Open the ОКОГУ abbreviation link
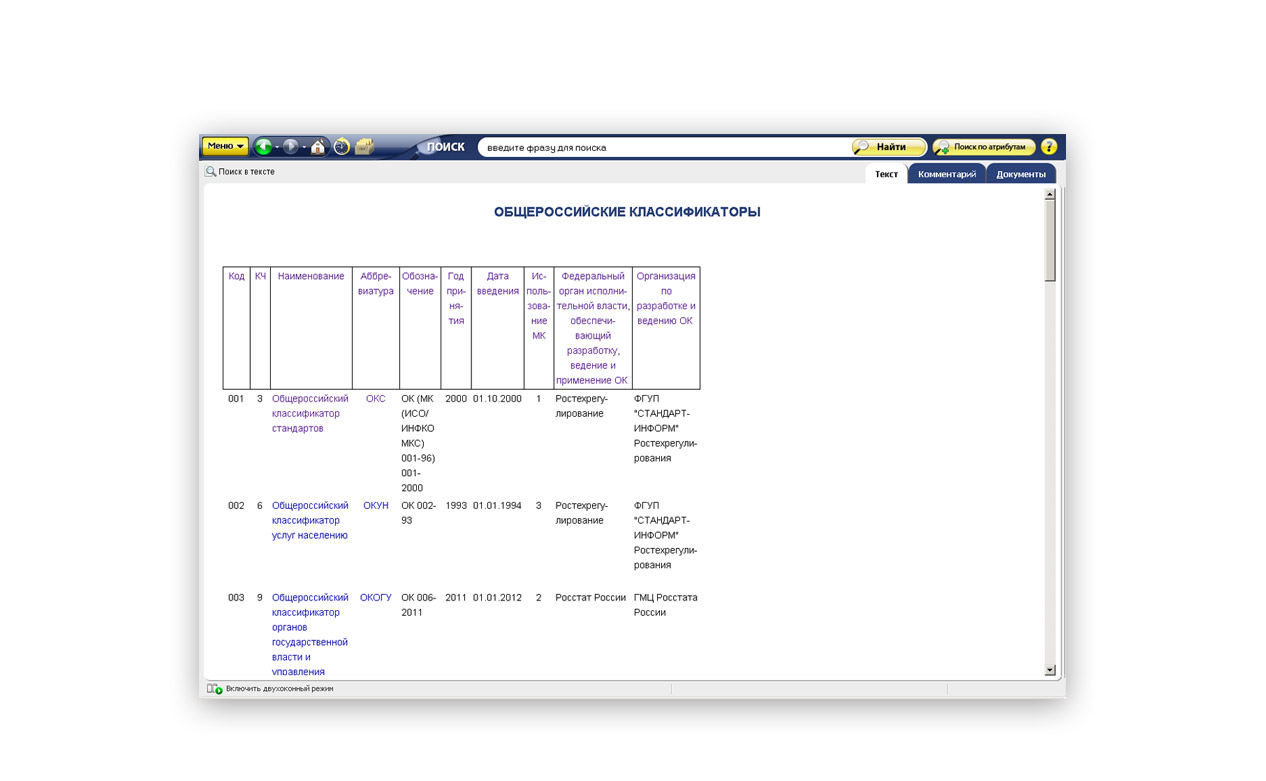1266x781 pixels. [x=376, y=597]
